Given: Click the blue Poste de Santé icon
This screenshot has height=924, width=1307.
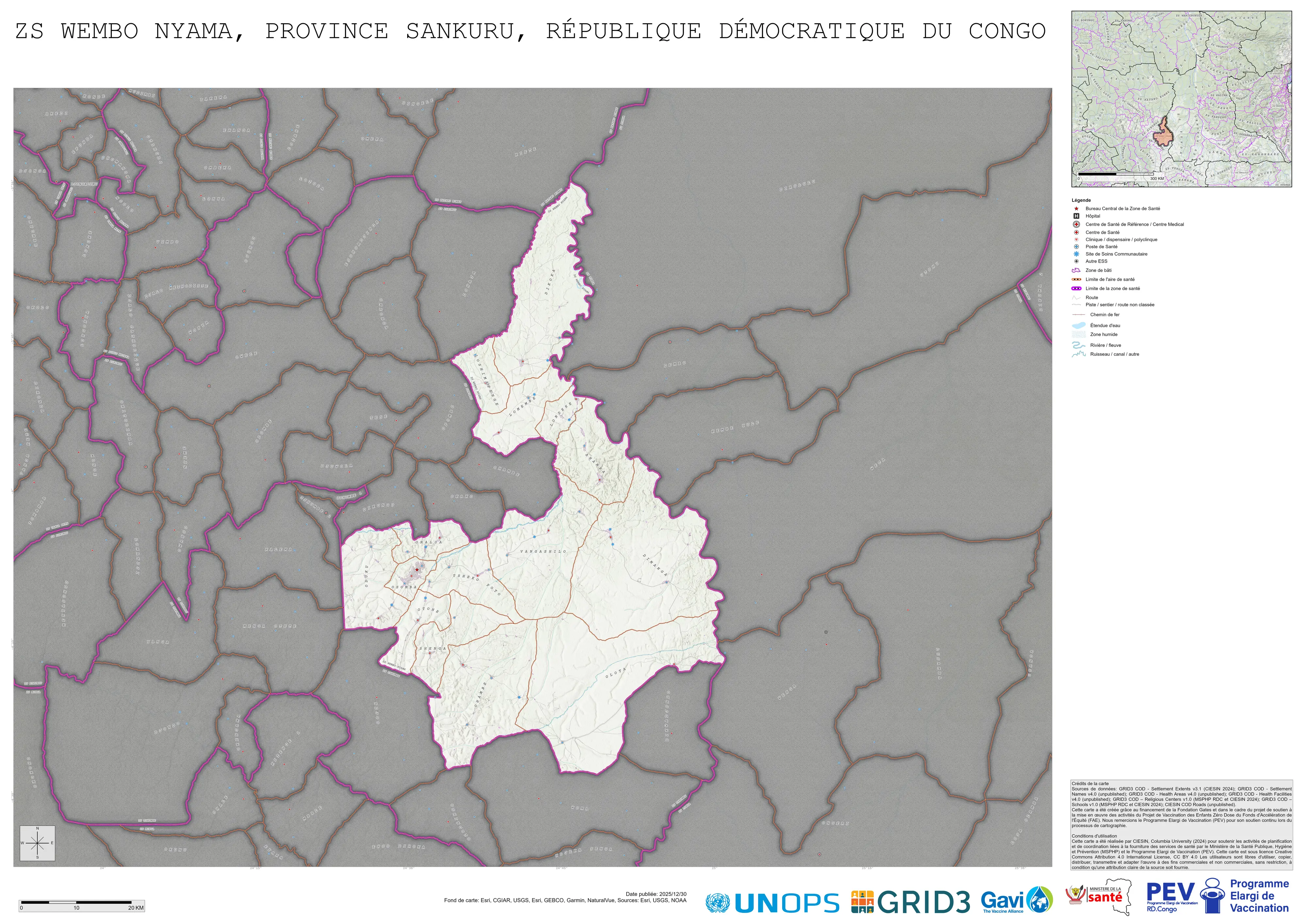Looking at the screenshot, I should 1076,247.
